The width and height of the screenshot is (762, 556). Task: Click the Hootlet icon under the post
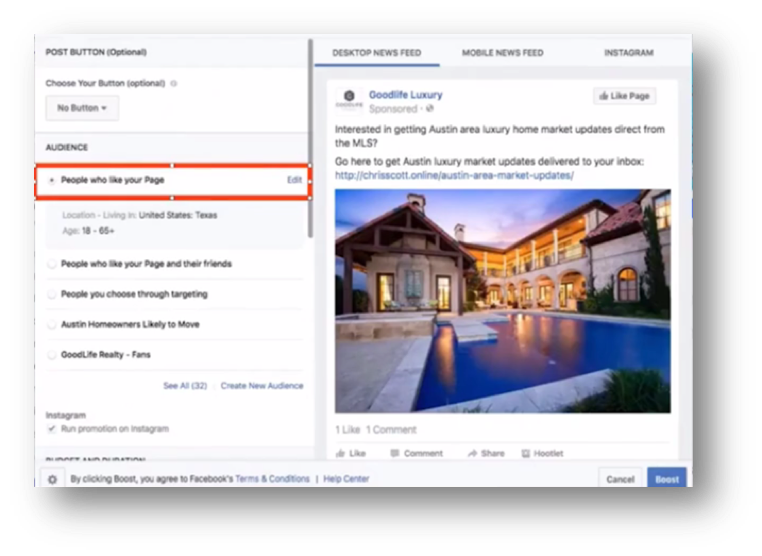[x=525, y=453]
